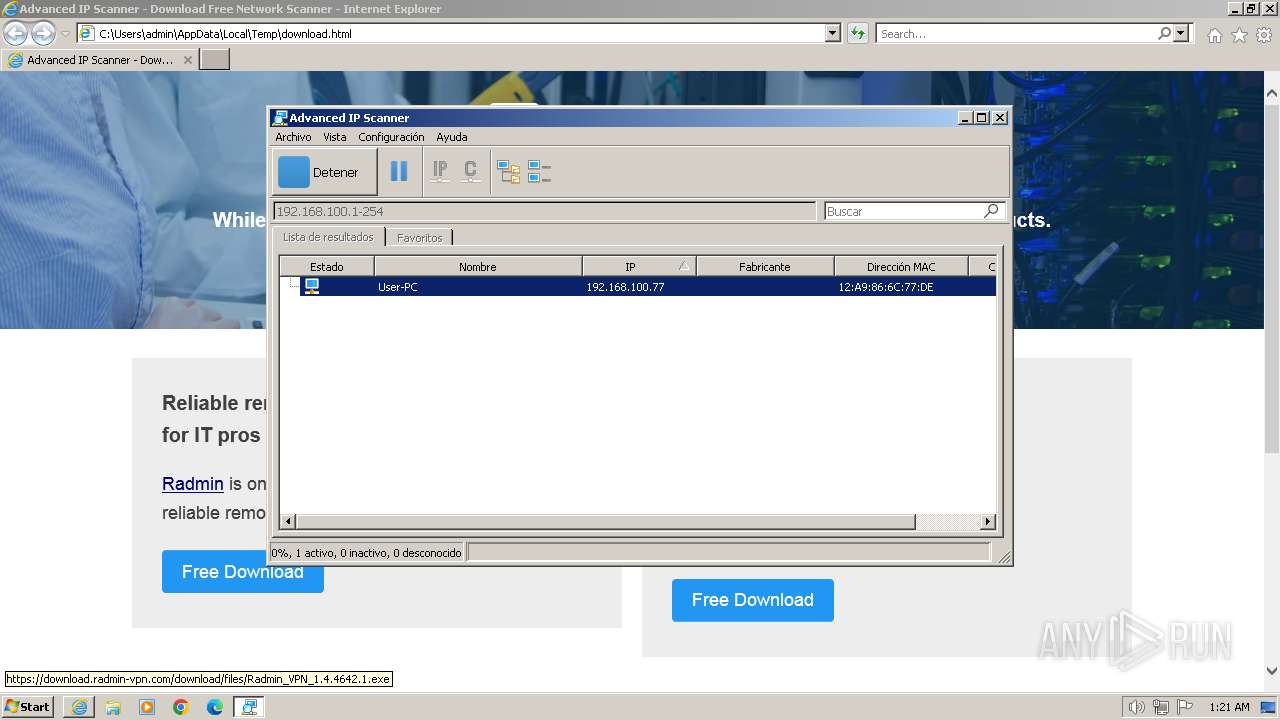
Task: Open IE Favorites star icon
Action: coord(1239,35)
